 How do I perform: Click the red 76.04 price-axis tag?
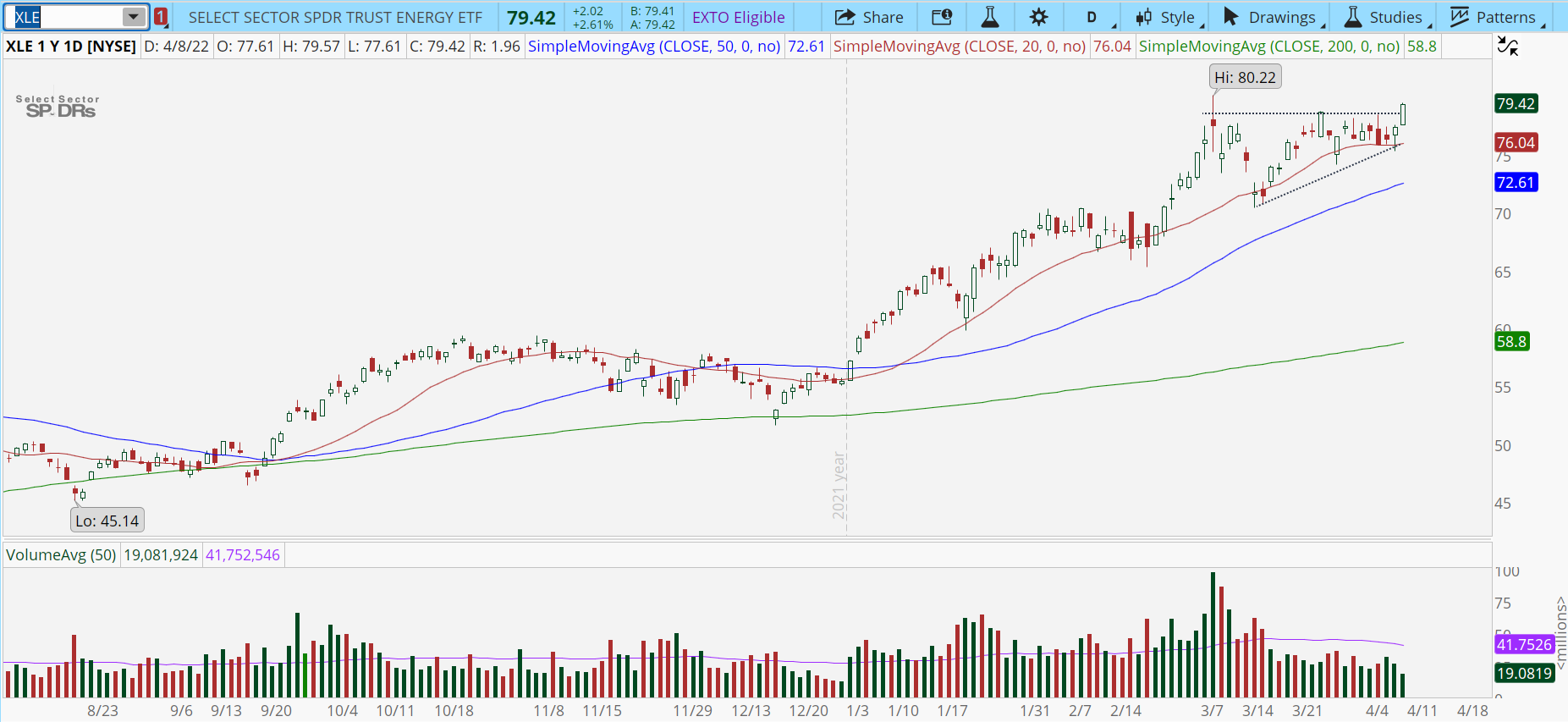pos(1516,143)
